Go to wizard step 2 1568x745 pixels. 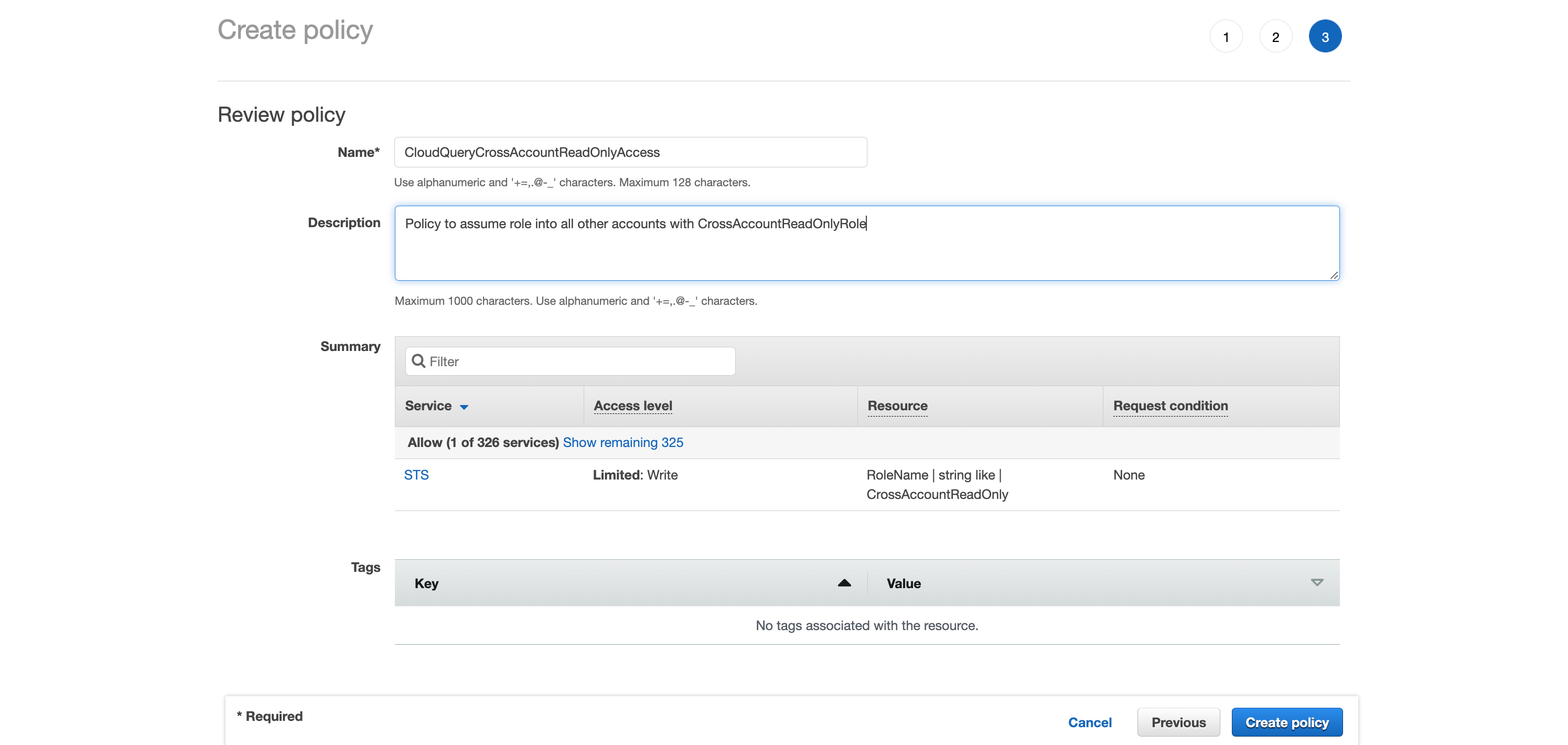tap(1275, 37)
